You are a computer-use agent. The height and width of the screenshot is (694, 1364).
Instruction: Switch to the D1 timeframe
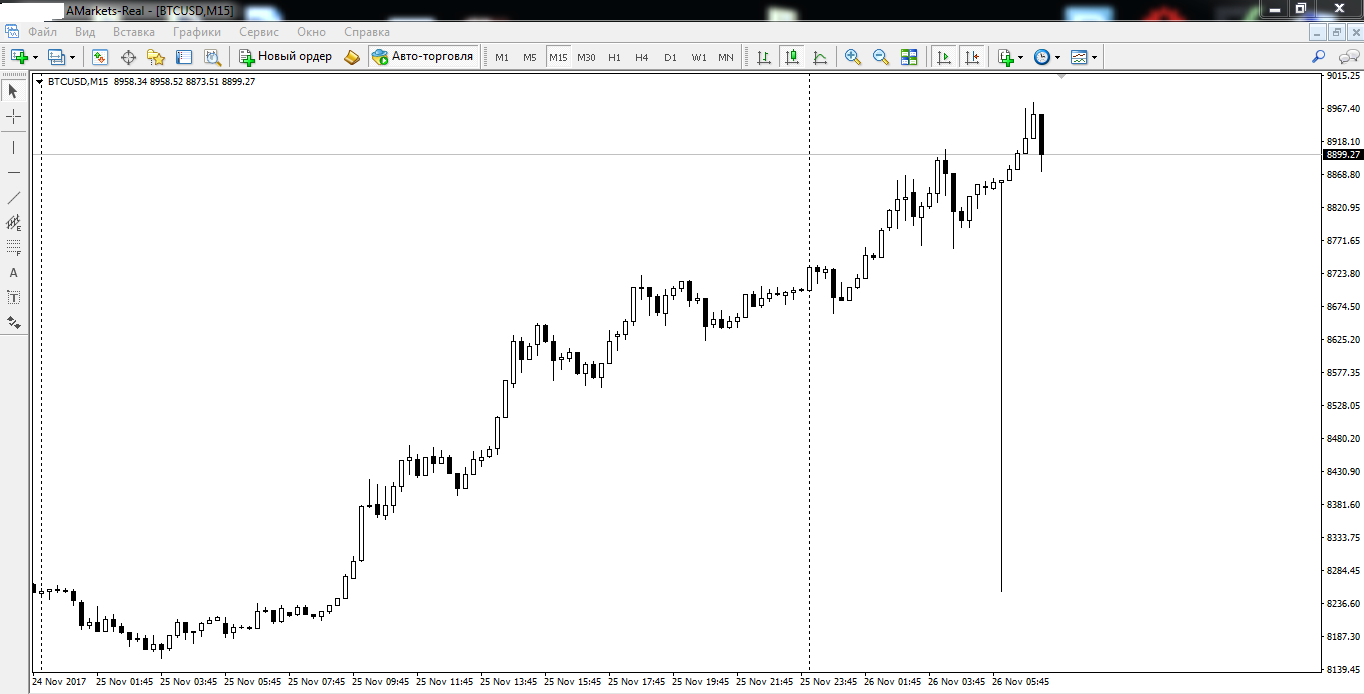click(670, 57)
